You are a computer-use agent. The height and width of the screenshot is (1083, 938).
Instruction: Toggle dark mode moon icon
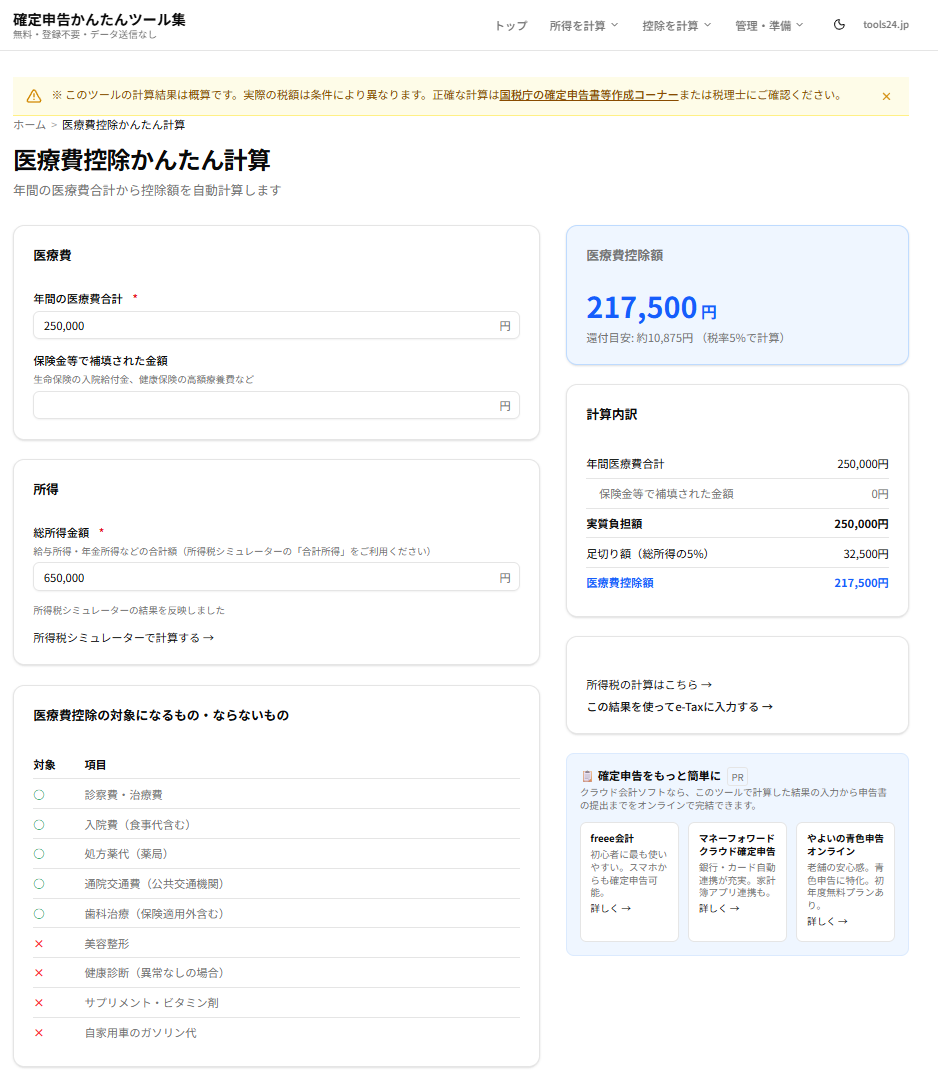pyautogui.click(x=839, y=25)
